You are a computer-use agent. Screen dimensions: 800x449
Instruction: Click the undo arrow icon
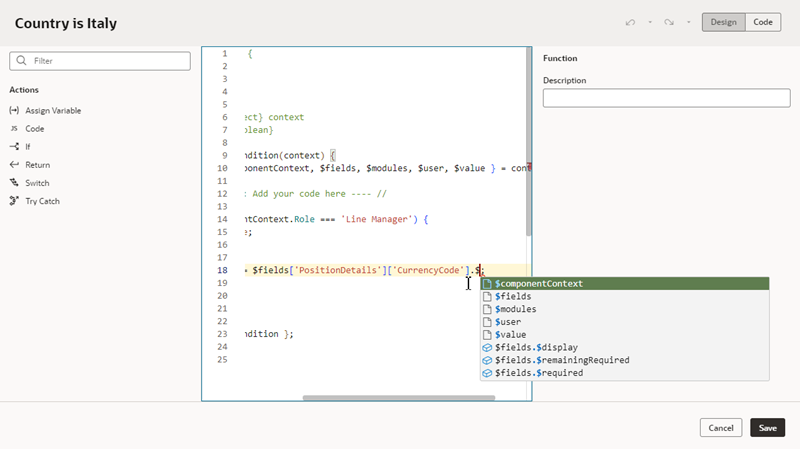click(630, 22)
